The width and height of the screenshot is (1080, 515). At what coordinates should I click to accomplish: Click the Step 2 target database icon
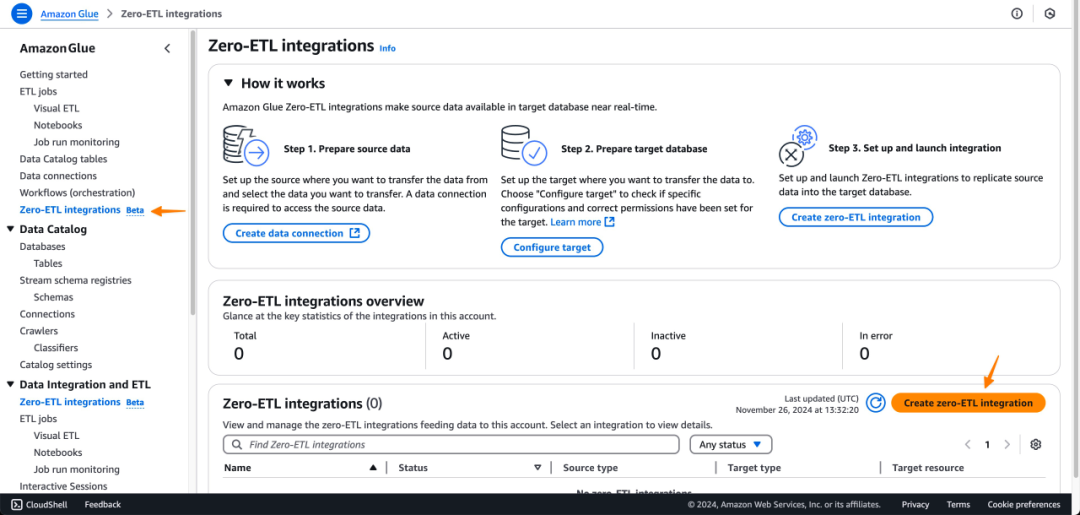[x=524, y=145]
